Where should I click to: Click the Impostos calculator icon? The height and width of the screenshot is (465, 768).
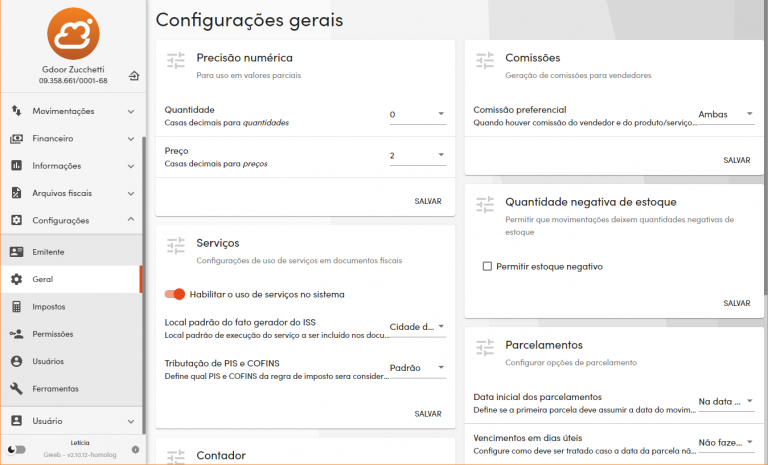coord(16,307)
